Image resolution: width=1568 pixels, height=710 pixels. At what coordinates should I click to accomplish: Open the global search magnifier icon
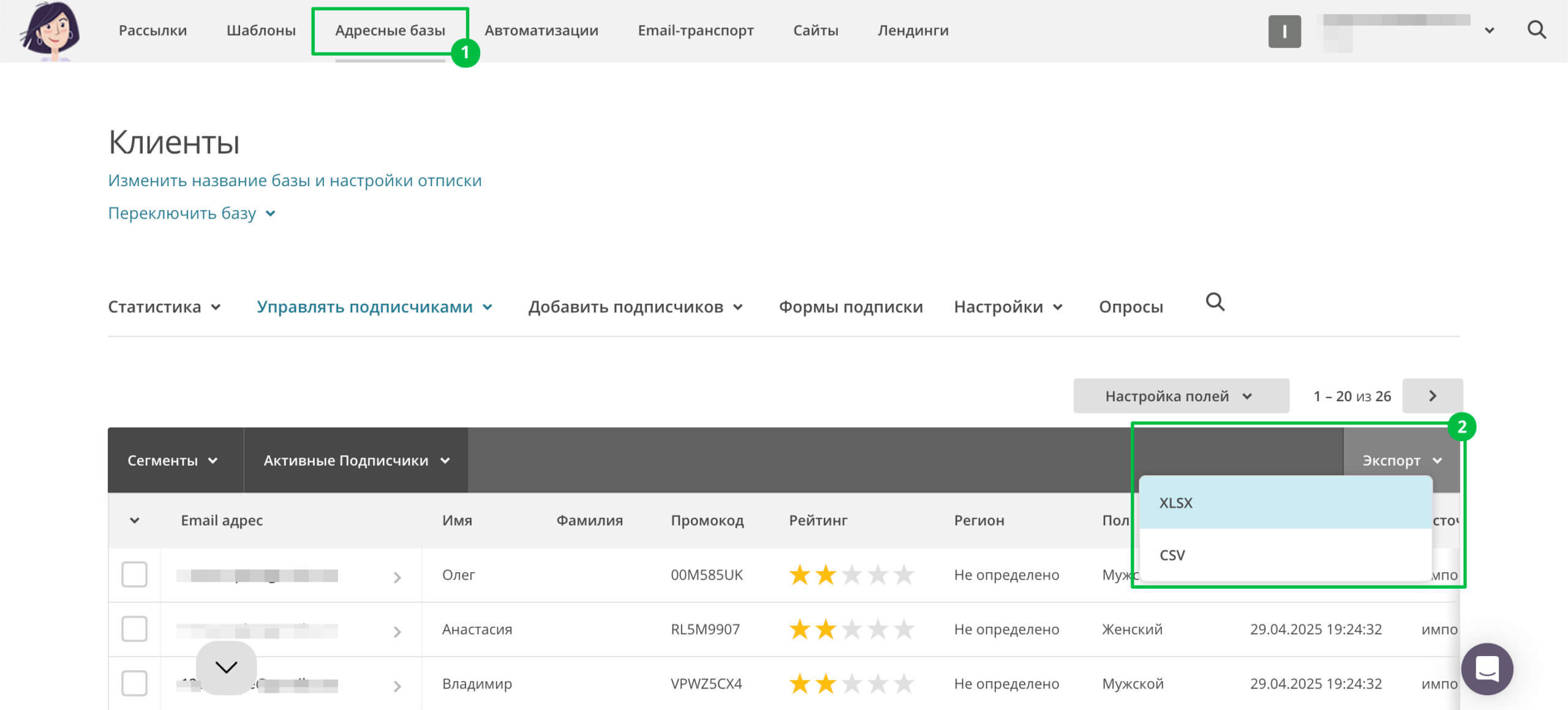tap(1536, 29)
